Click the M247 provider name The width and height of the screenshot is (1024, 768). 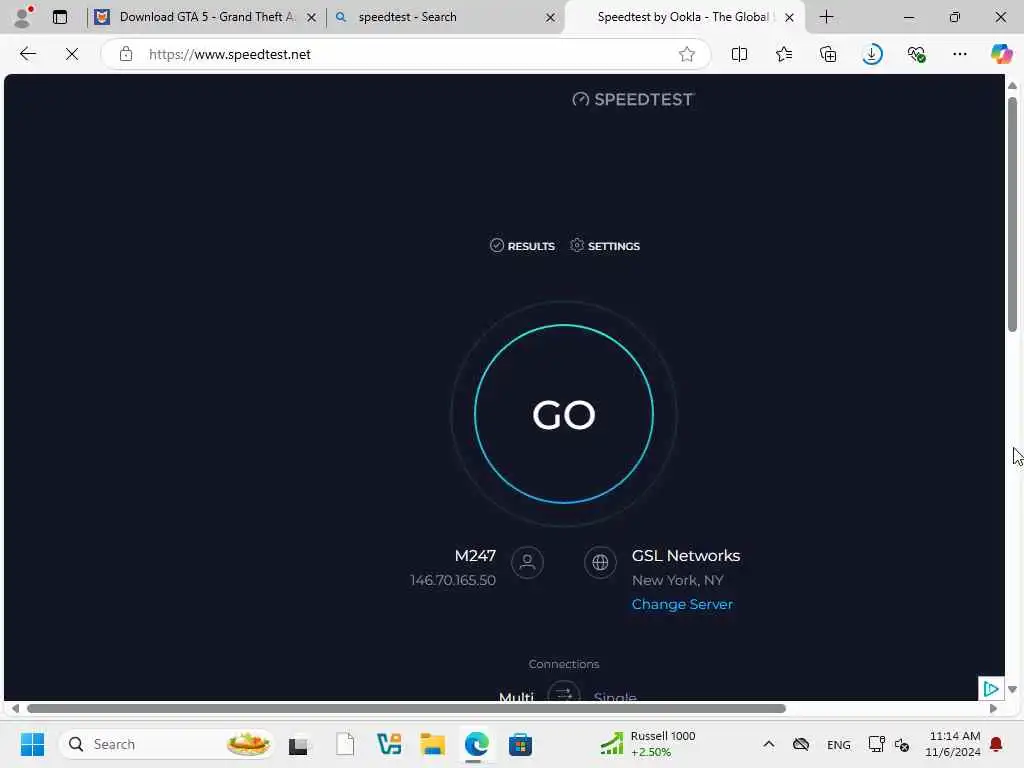pos(475,555)
